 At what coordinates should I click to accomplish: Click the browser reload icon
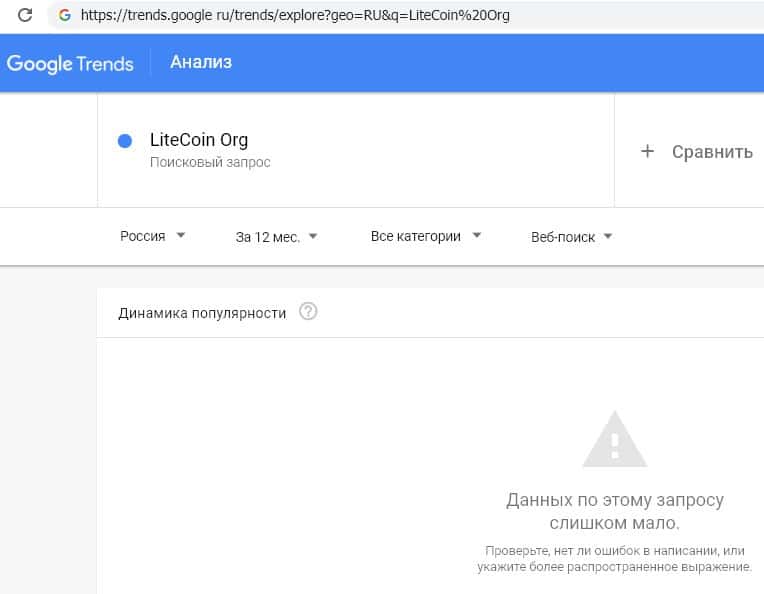(25, 15)
